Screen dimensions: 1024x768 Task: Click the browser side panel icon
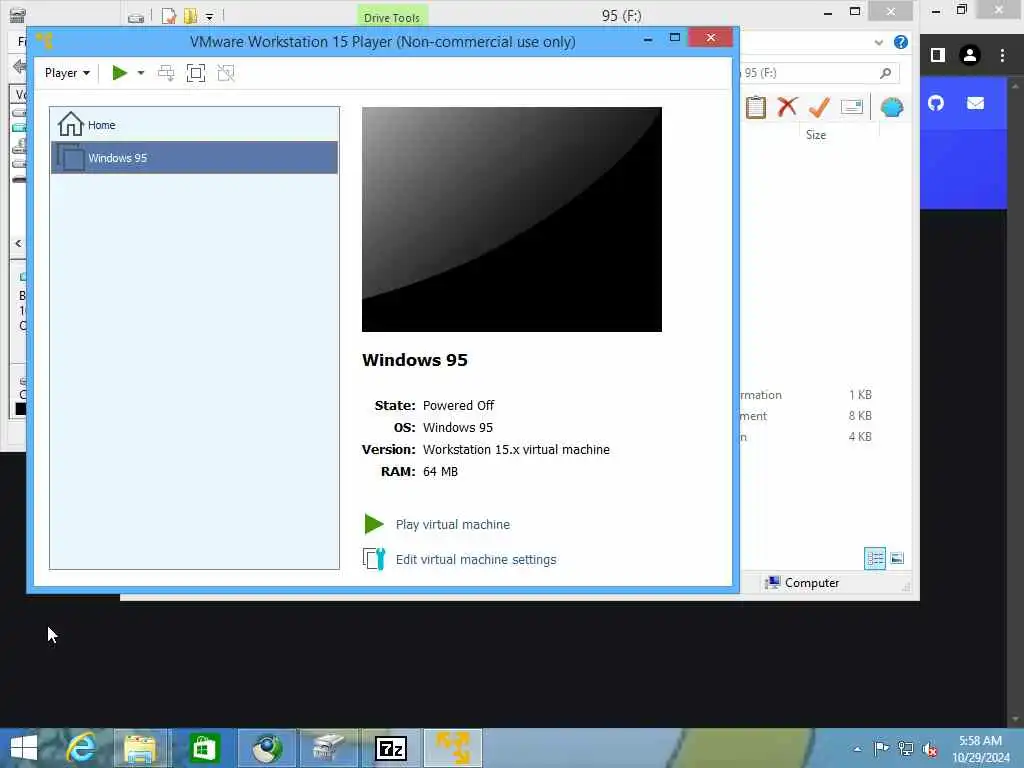(938, 56)
